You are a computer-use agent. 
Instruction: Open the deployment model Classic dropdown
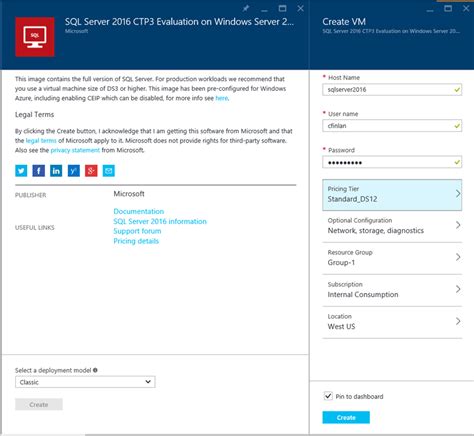[85, 382]
